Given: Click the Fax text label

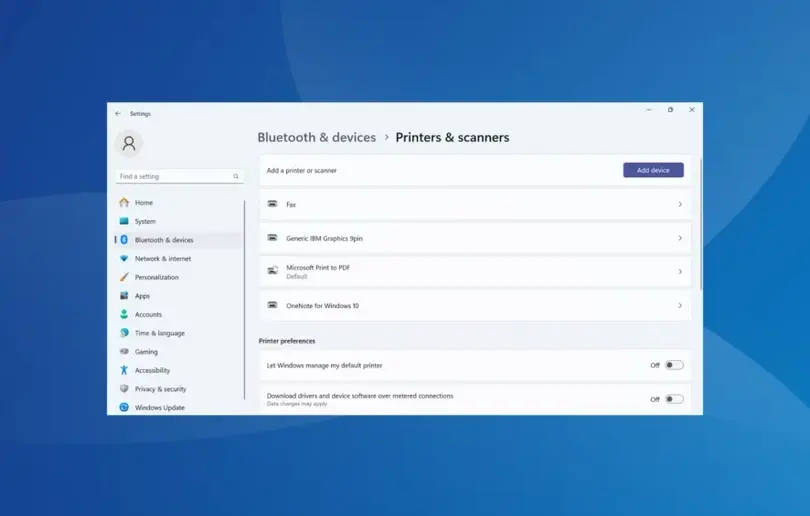Looking at the screenshot, I should pyautogui.click(x=291, y=205).
